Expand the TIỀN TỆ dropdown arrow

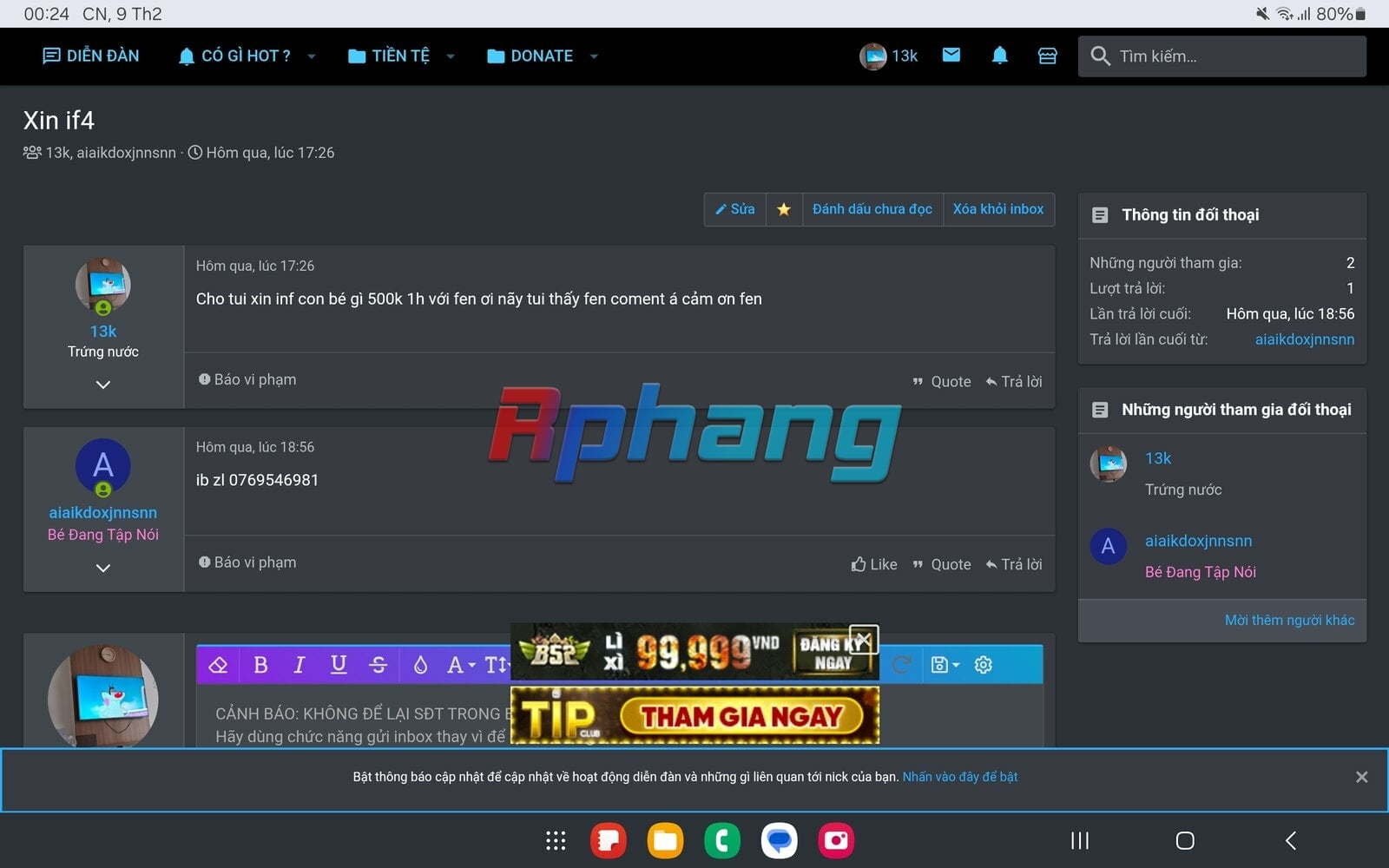[451, 56]
